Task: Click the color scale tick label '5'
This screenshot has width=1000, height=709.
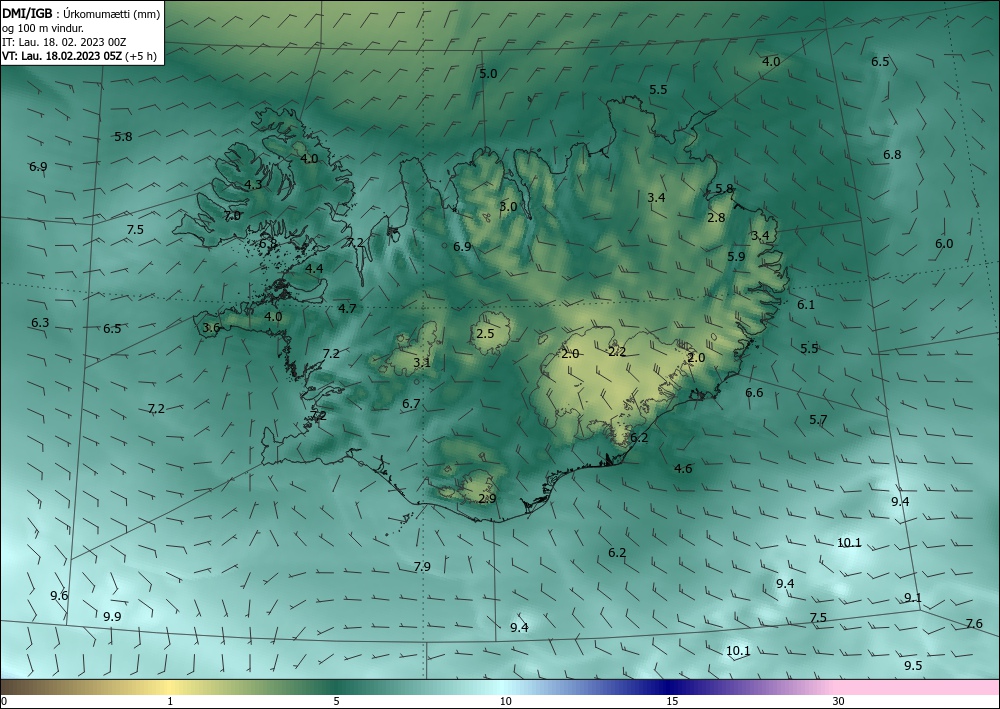Action: click(336, 701)
